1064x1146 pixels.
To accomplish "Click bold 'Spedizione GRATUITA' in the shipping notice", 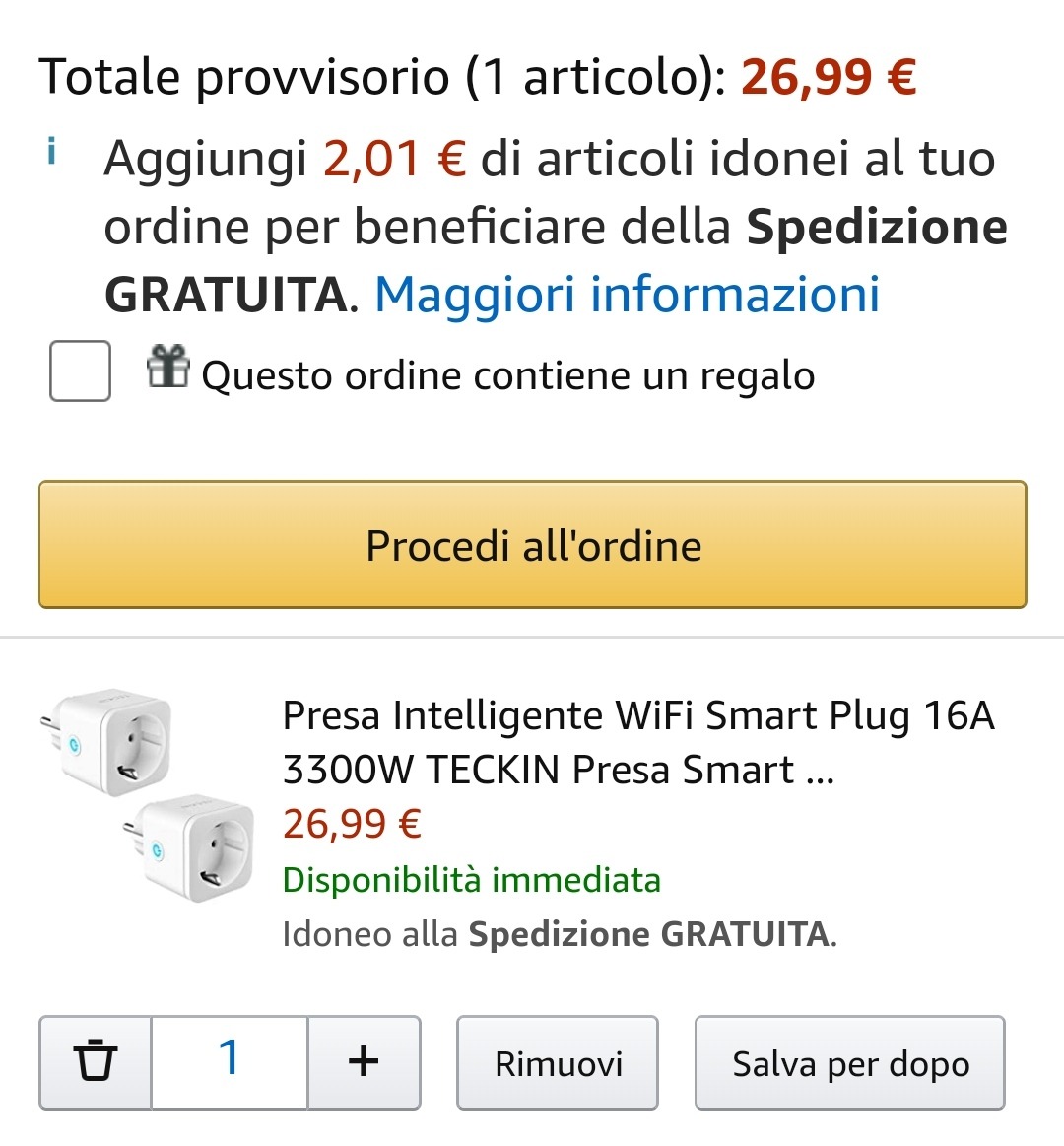I will point(877,227).
